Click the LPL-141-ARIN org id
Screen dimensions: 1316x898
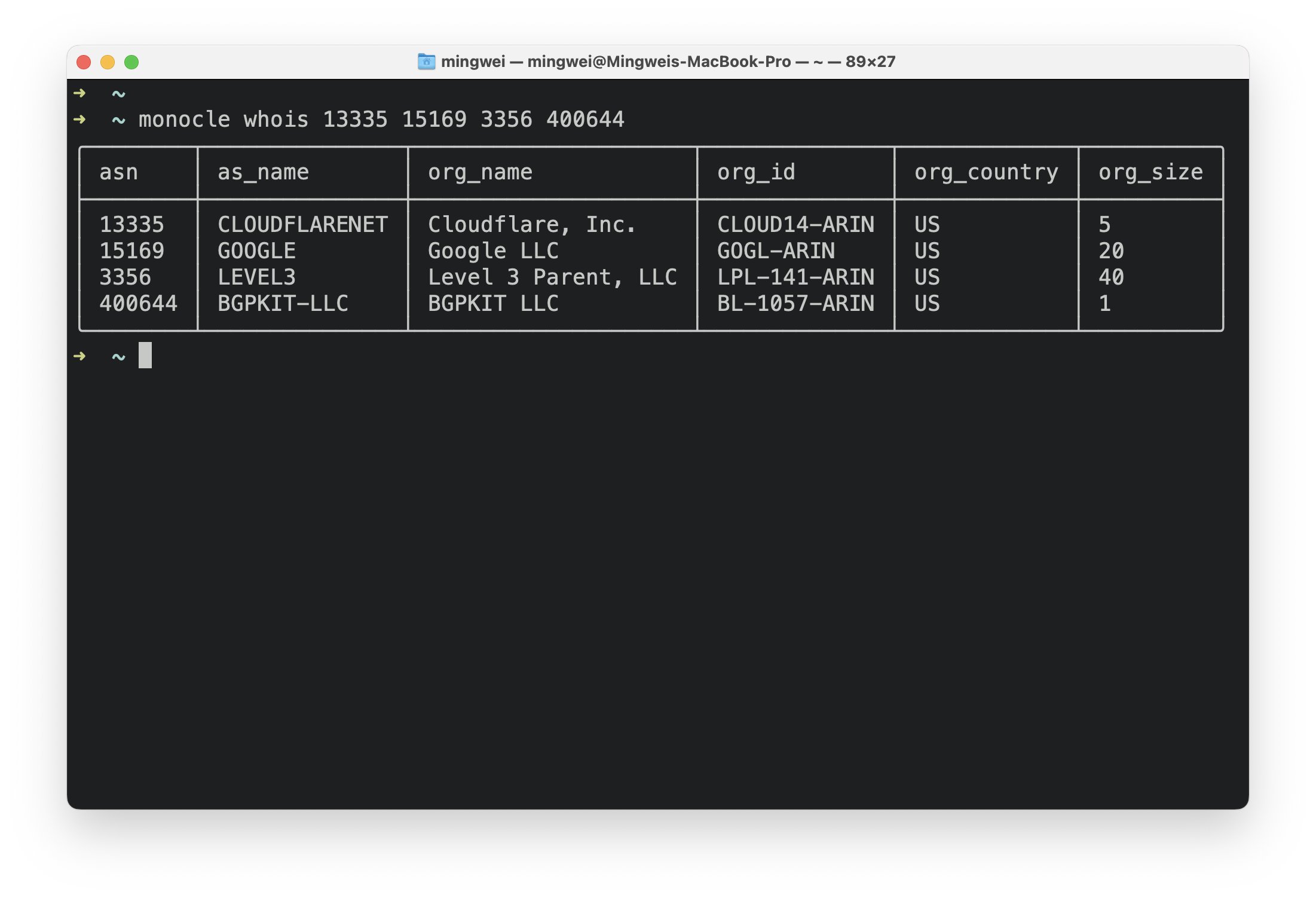click(x=795, y=277)
